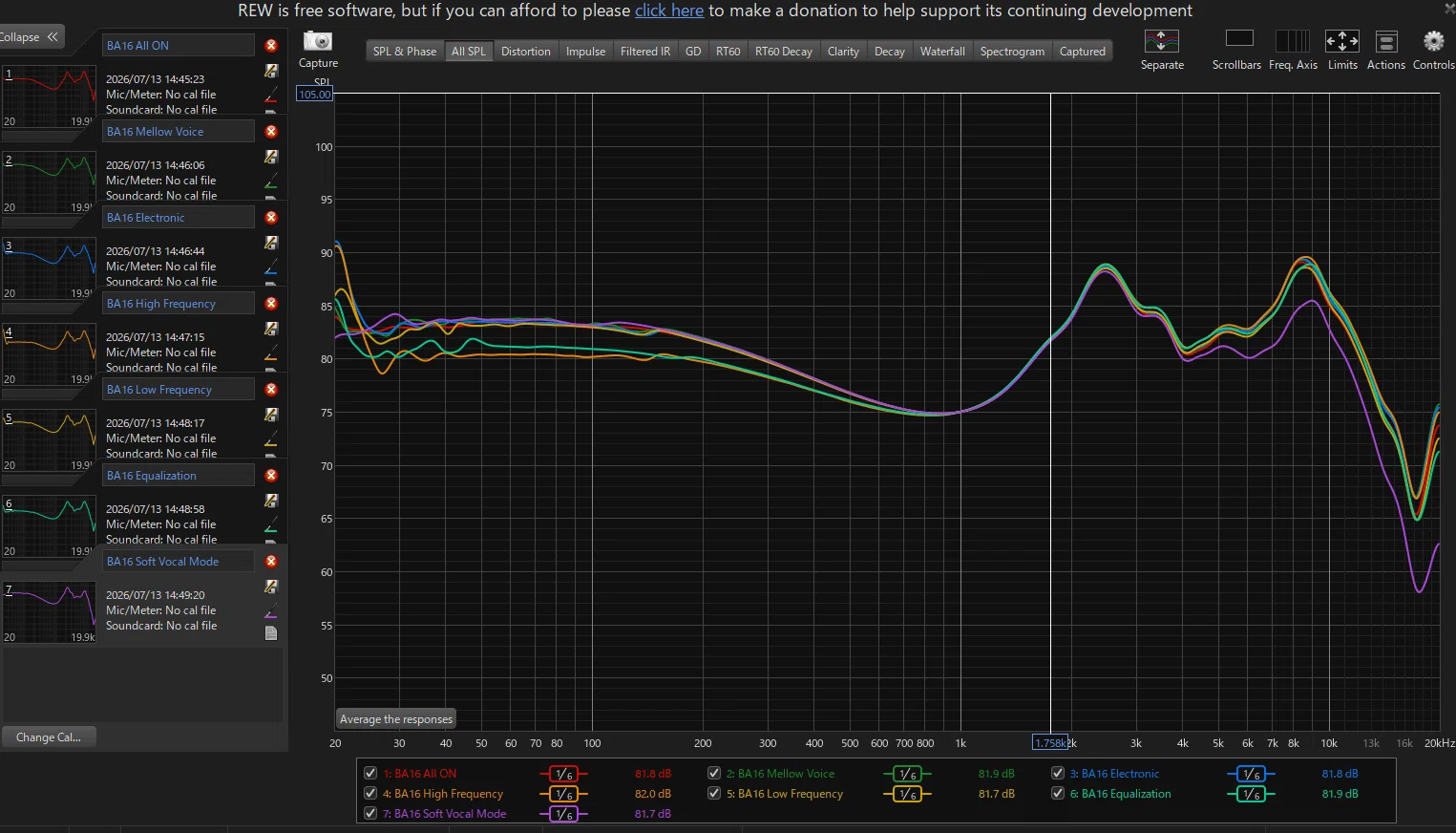
Task: Switch to the Distortion tab
Action: tap(526, 52)
